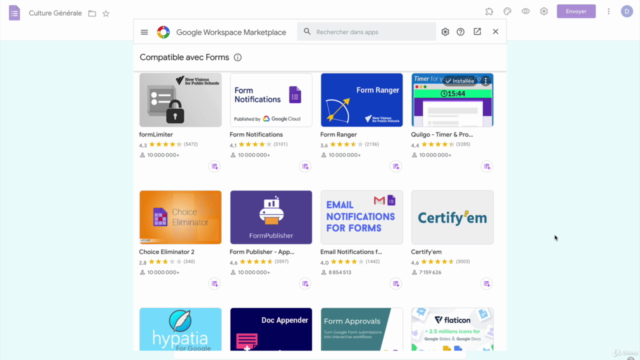Click the 'Form Publisher - App...' title
This screenshot has width=640, height=360.
(262, 252)
